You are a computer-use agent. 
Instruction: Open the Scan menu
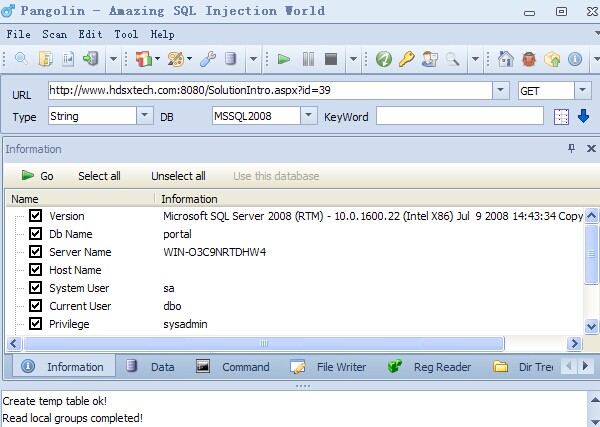coord(55,34)
